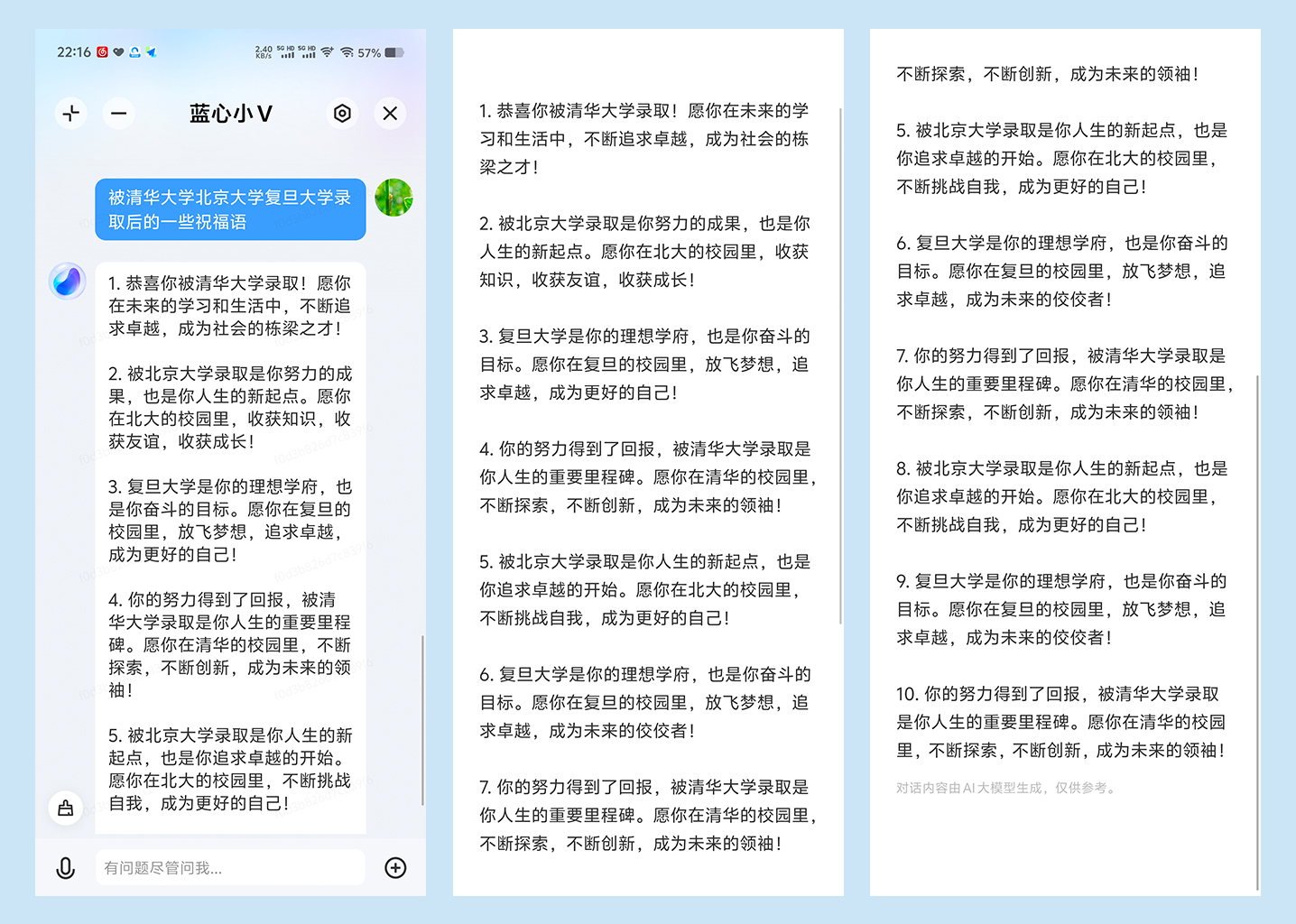Tap reply item 3 复旦大学 in left chat
The width and height of the screenshot is (1296, 924).
click(230, 520)
